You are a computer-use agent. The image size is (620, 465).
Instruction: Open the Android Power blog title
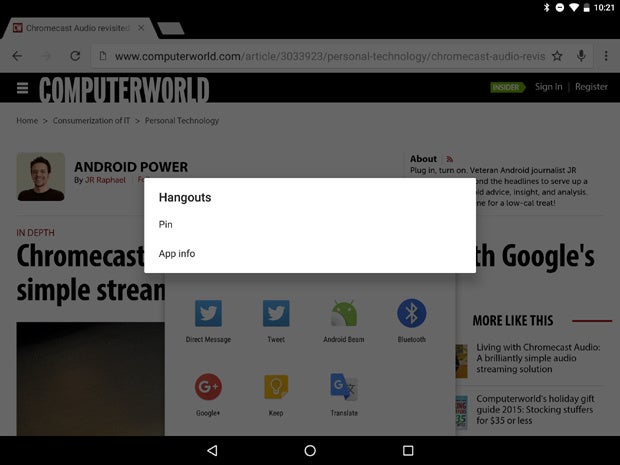pyautogui.click(x=131, y=167)
